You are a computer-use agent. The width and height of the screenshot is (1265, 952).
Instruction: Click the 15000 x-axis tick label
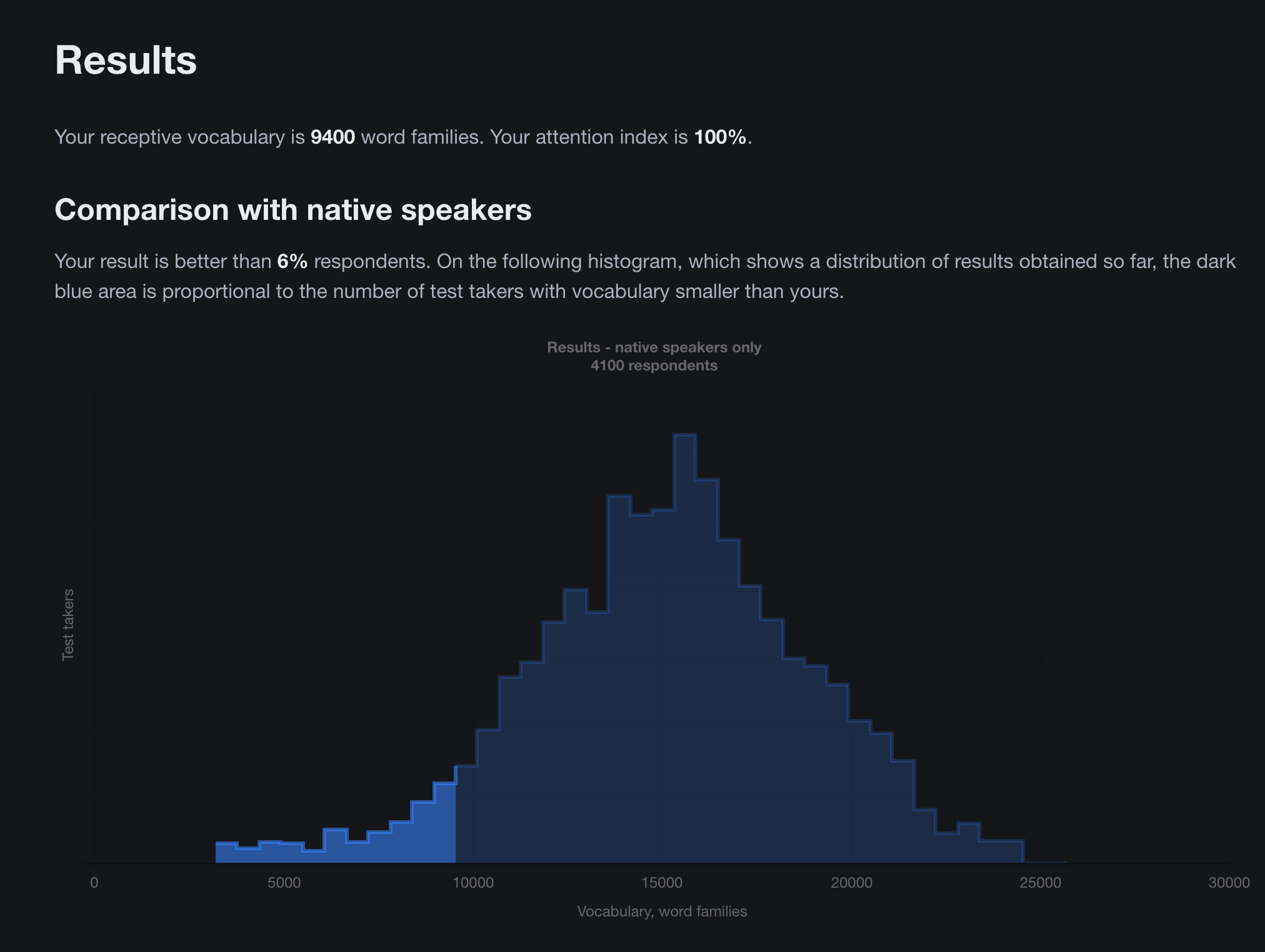[662, 883]
